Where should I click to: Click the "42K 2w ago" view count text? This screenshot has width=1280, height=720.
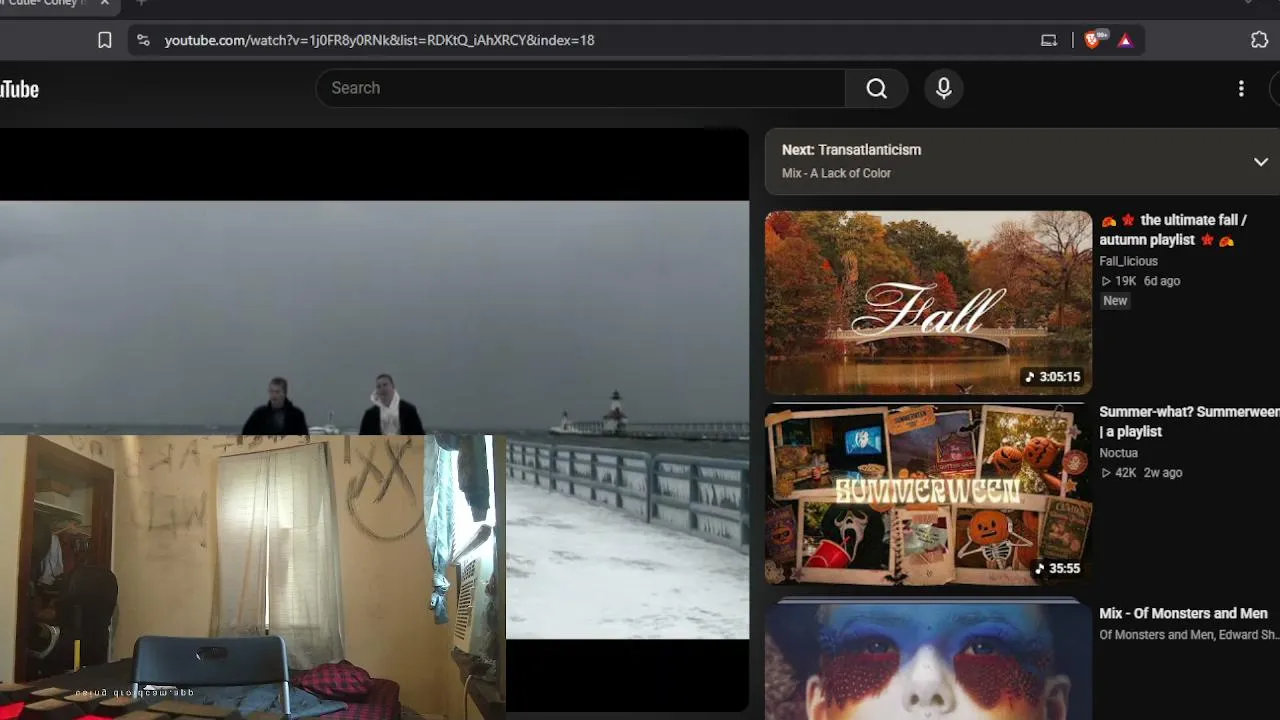pyautogui.click(x=1141, y=473)
